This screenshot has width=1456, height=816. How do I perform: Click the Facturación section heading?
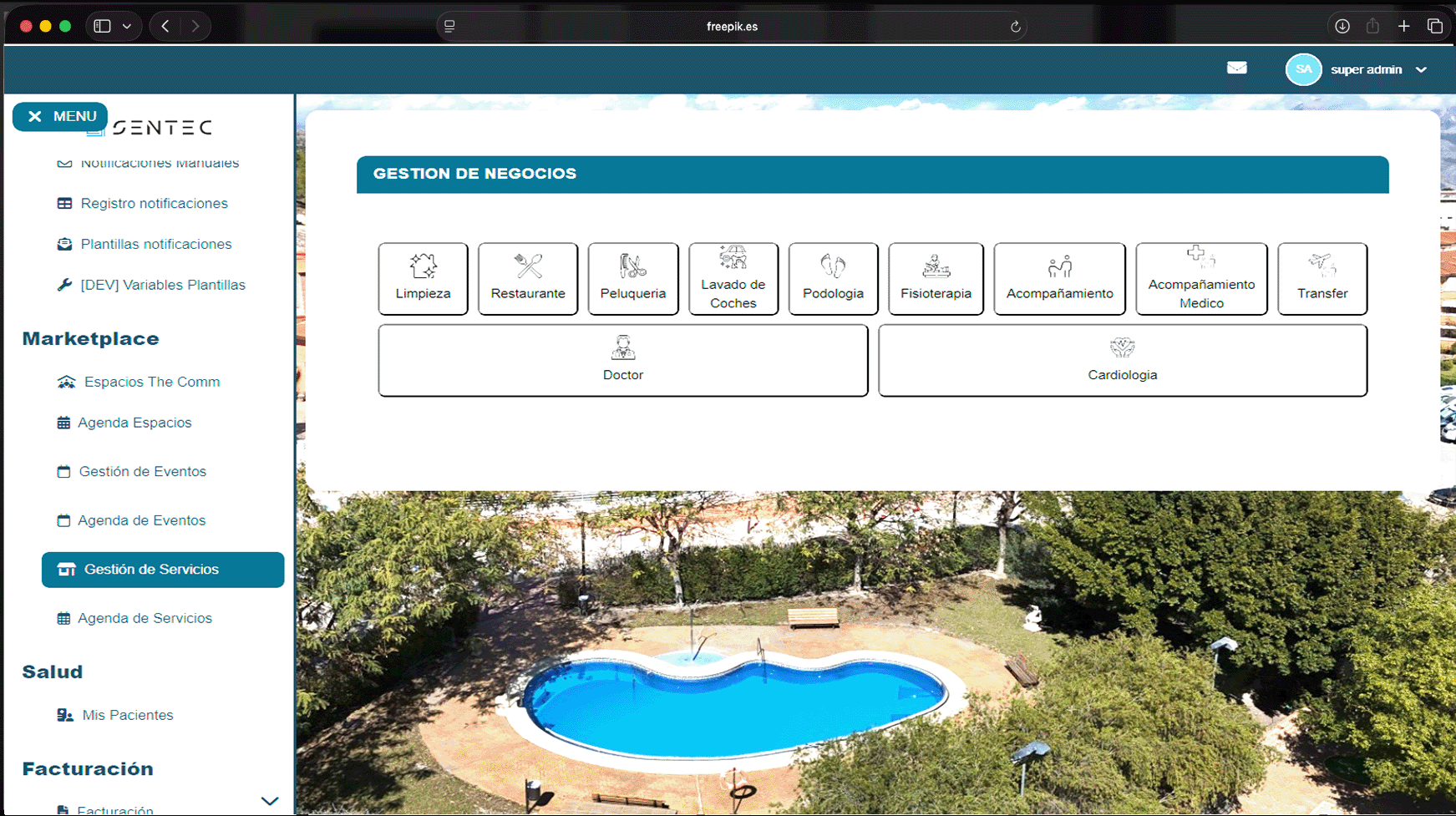[x=88, y=769]
